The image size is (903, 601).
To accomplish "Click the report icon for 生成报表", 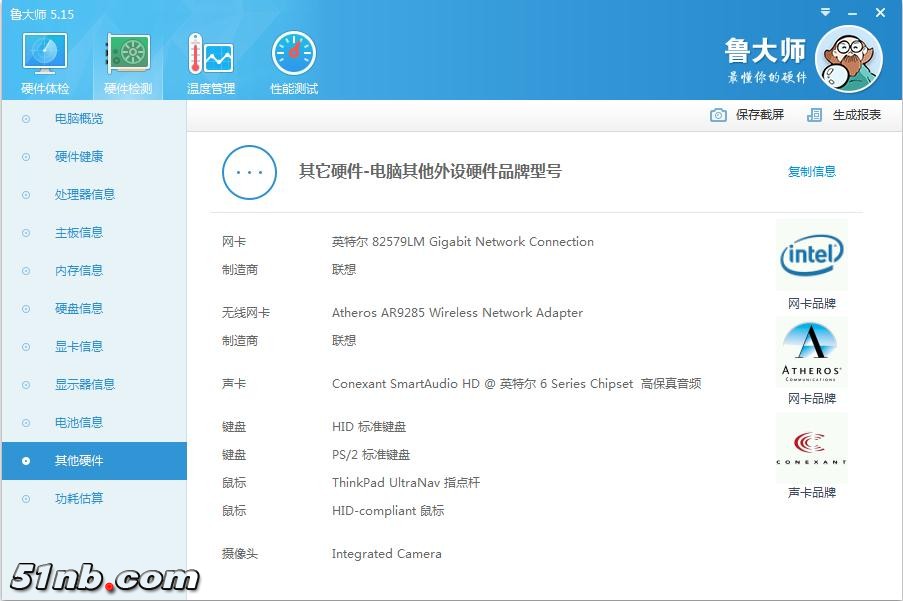I will click(815, 115).
